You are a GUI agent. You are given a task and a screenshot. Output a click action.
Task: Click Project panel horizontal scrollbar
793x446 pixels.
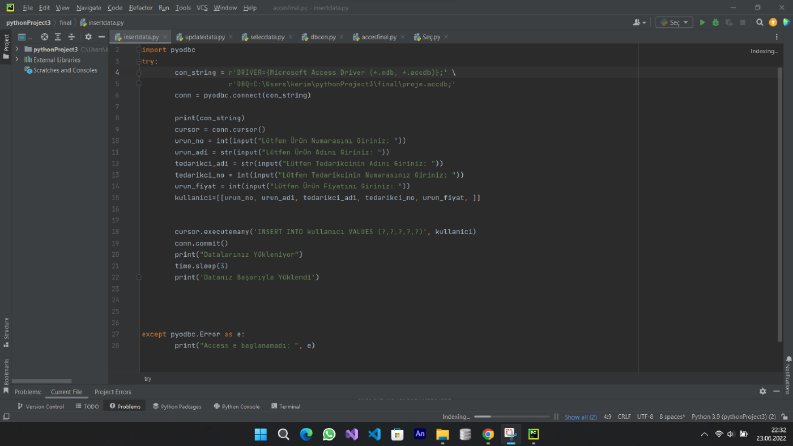click(x=41, y=381)
